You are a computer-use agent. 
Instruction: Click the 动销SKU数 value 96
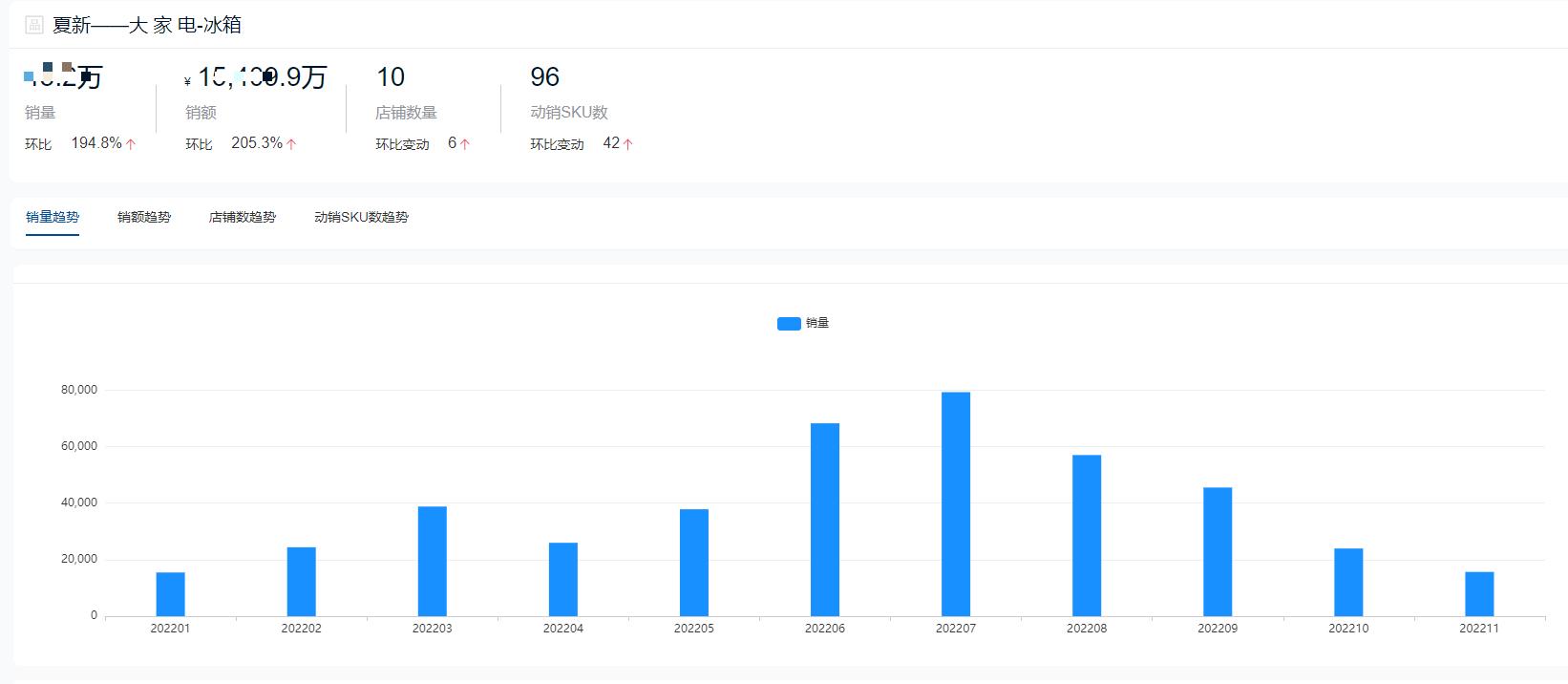point(544,77)
